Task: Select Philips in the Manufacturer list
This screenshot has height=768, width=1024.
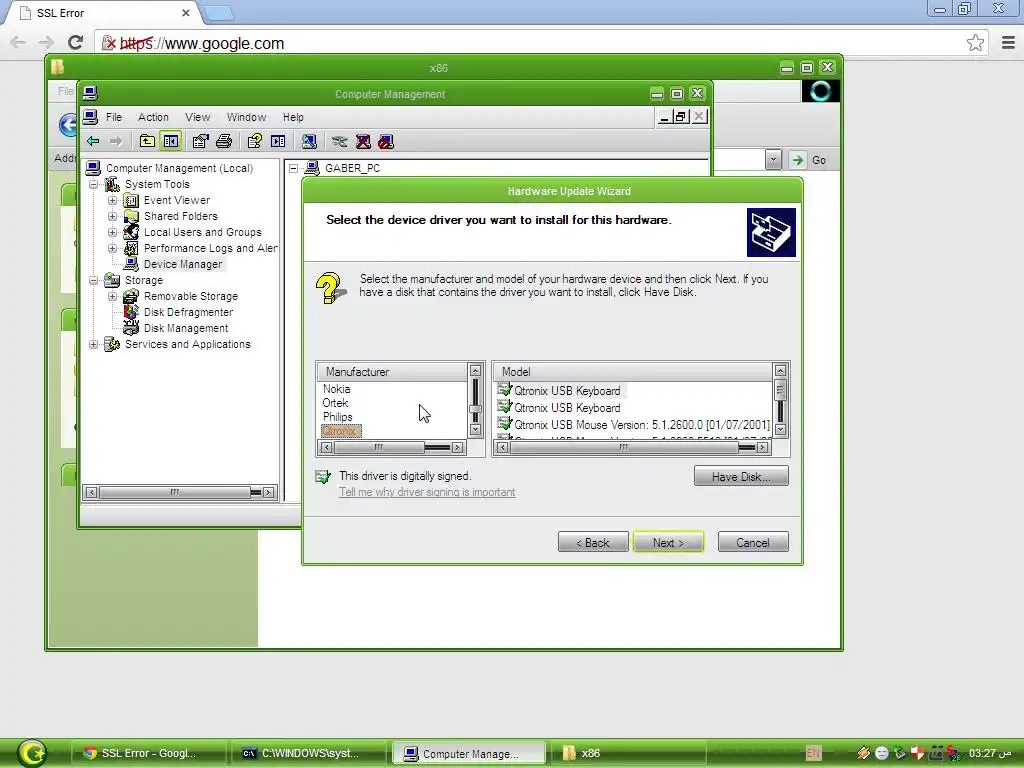Action: 338,417
